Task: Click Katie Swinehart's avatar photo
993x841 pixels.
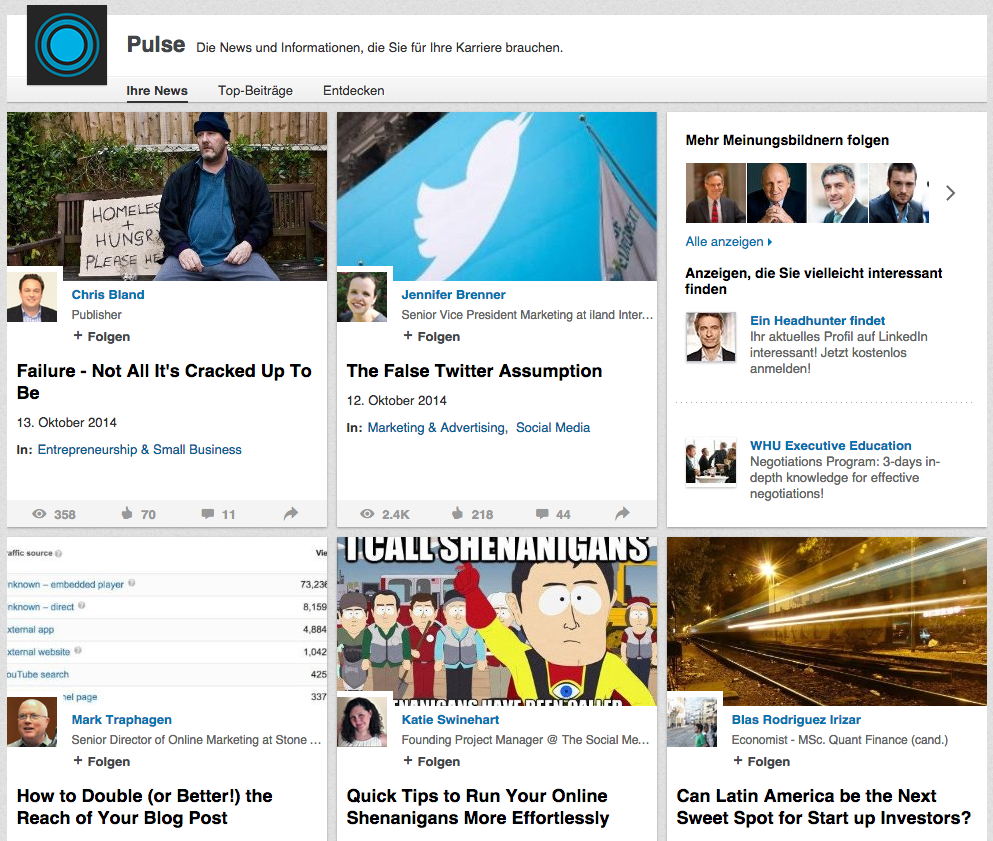Action: coord(362,722)
